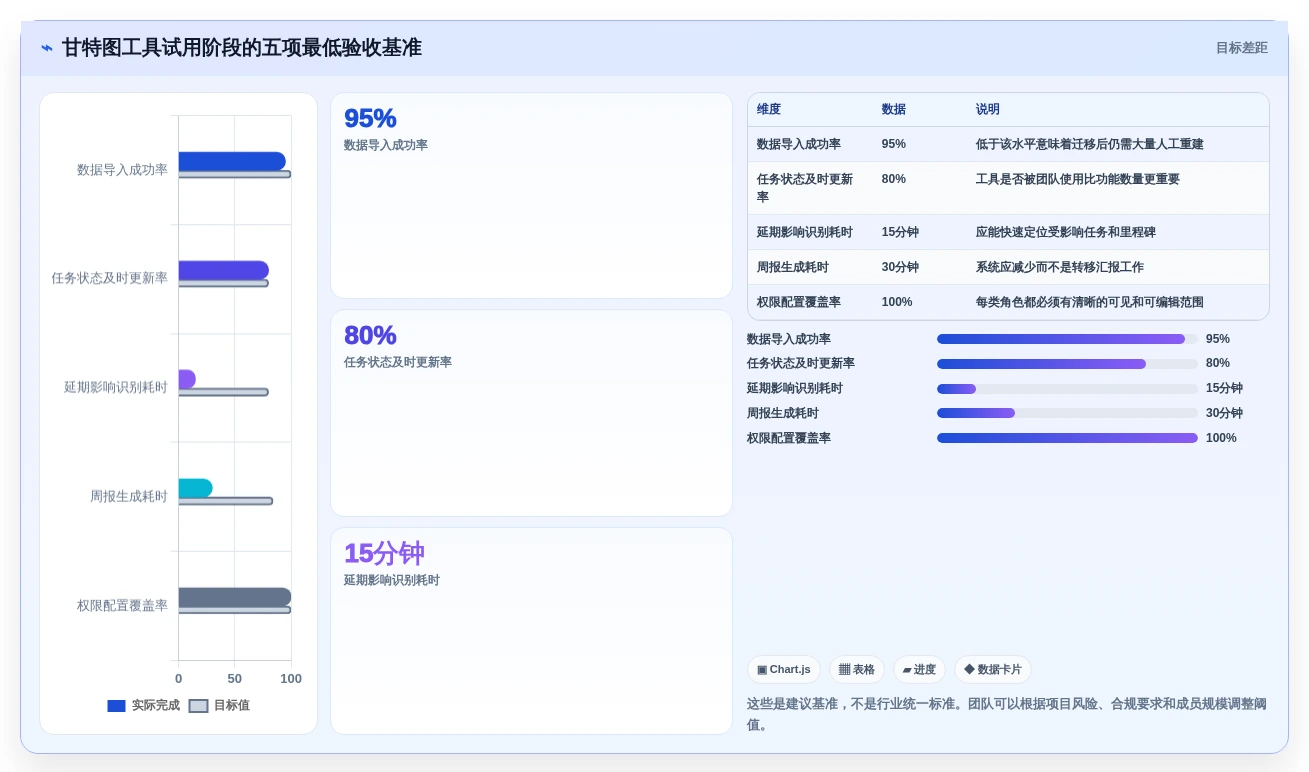This screenshot has height=772, width=1309.
Task: Click the slate 权限配置覆盖率 chart bar
Action: pos(235,597)
